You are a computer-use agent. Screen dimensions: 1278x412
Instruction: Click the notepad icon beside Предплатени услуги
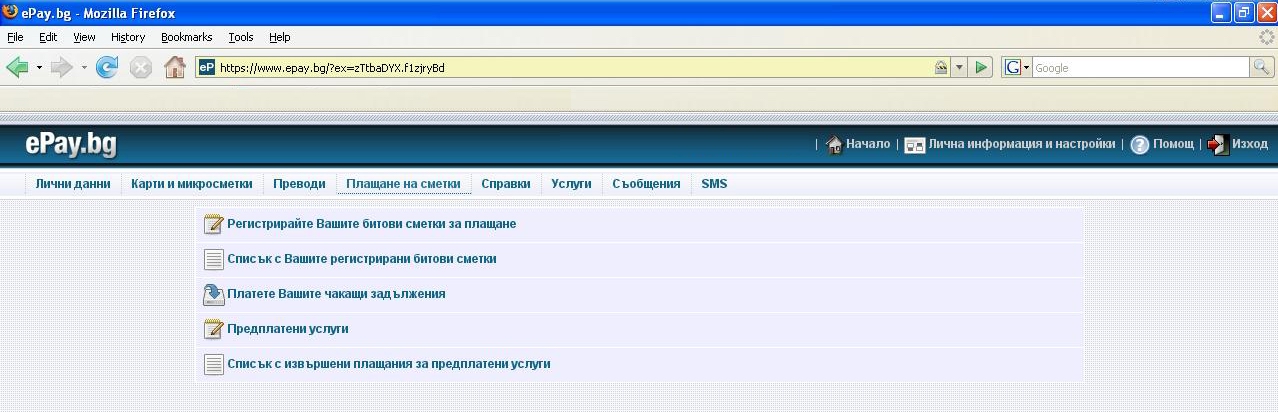(213, 328)
